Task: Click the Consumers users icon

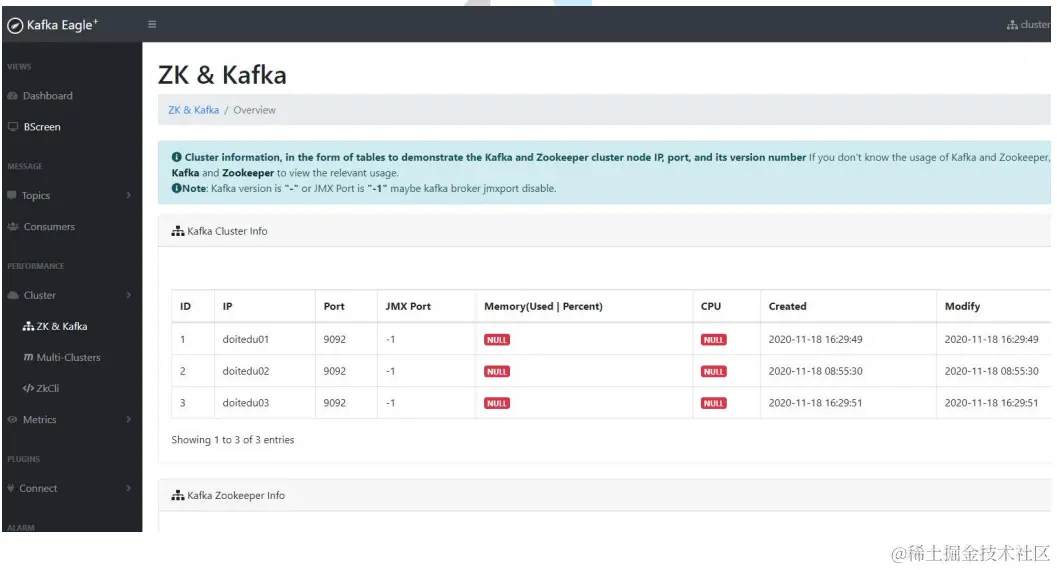Action: (x=13, y=226)
